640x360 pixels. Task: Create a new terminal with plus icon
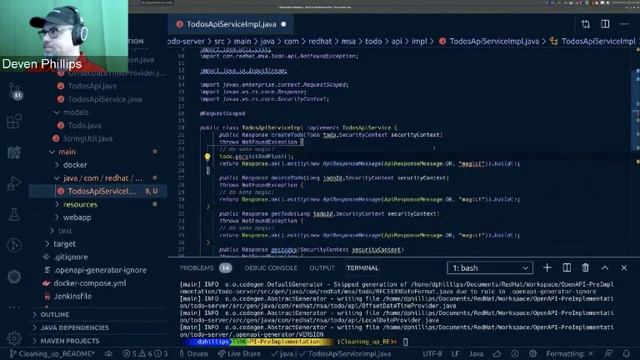547,268
